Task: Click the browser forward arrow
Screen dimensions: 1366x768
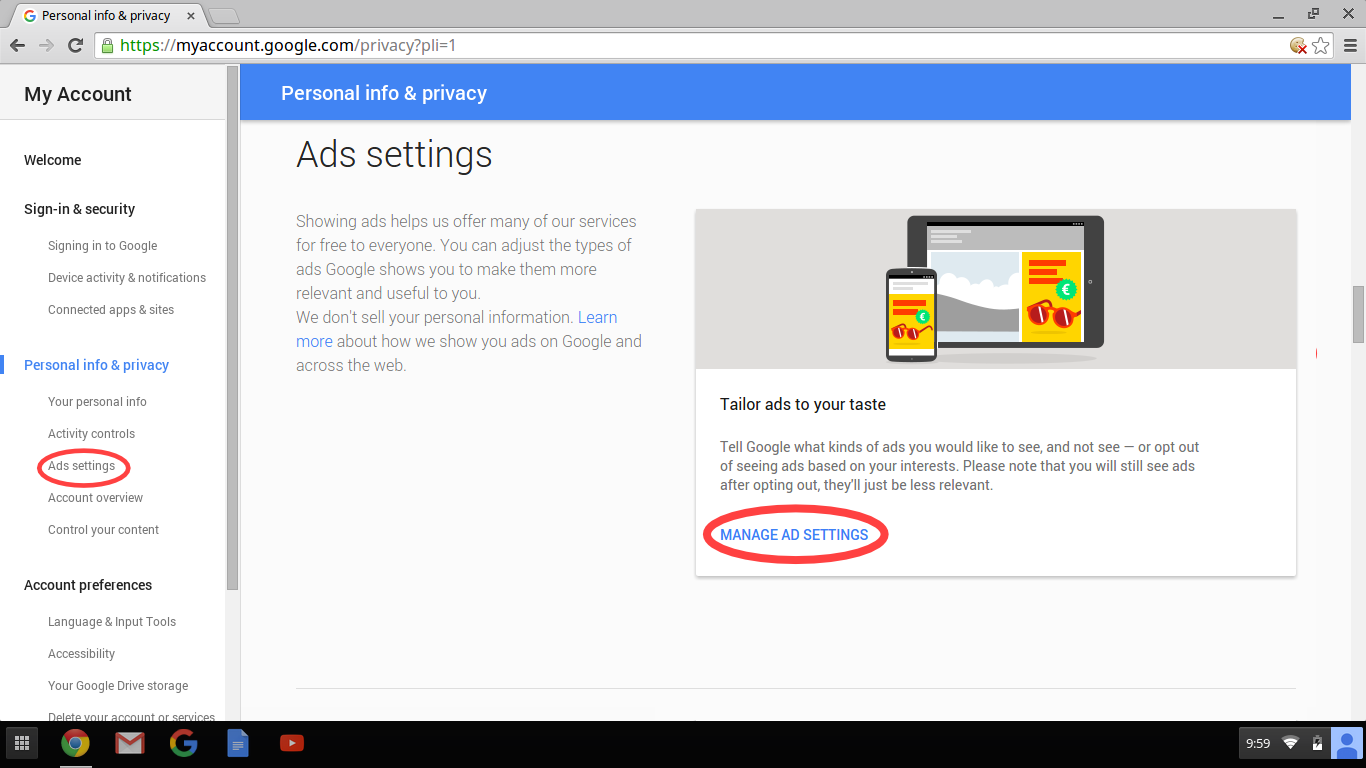Action: [46, 45]
